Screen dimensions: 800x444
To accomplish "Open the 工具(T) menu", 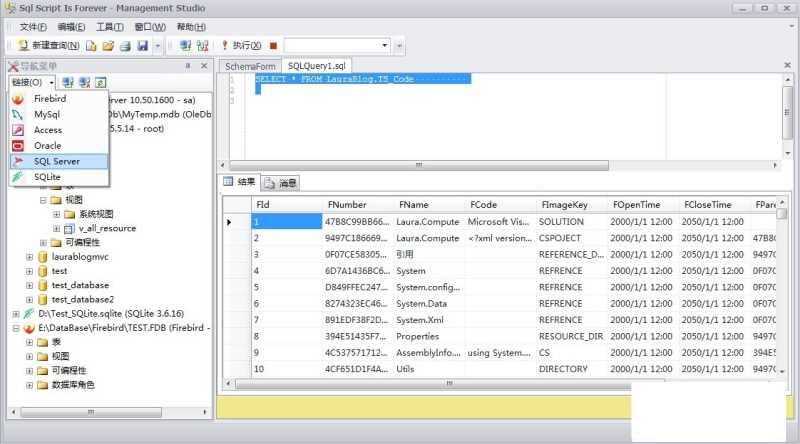I will [x=110, y=26].
